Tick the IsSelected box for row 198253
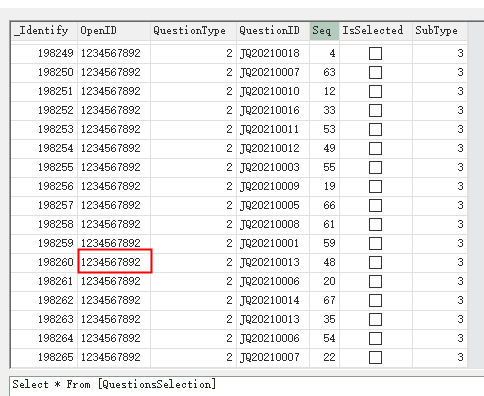 [x=375, y=129]
